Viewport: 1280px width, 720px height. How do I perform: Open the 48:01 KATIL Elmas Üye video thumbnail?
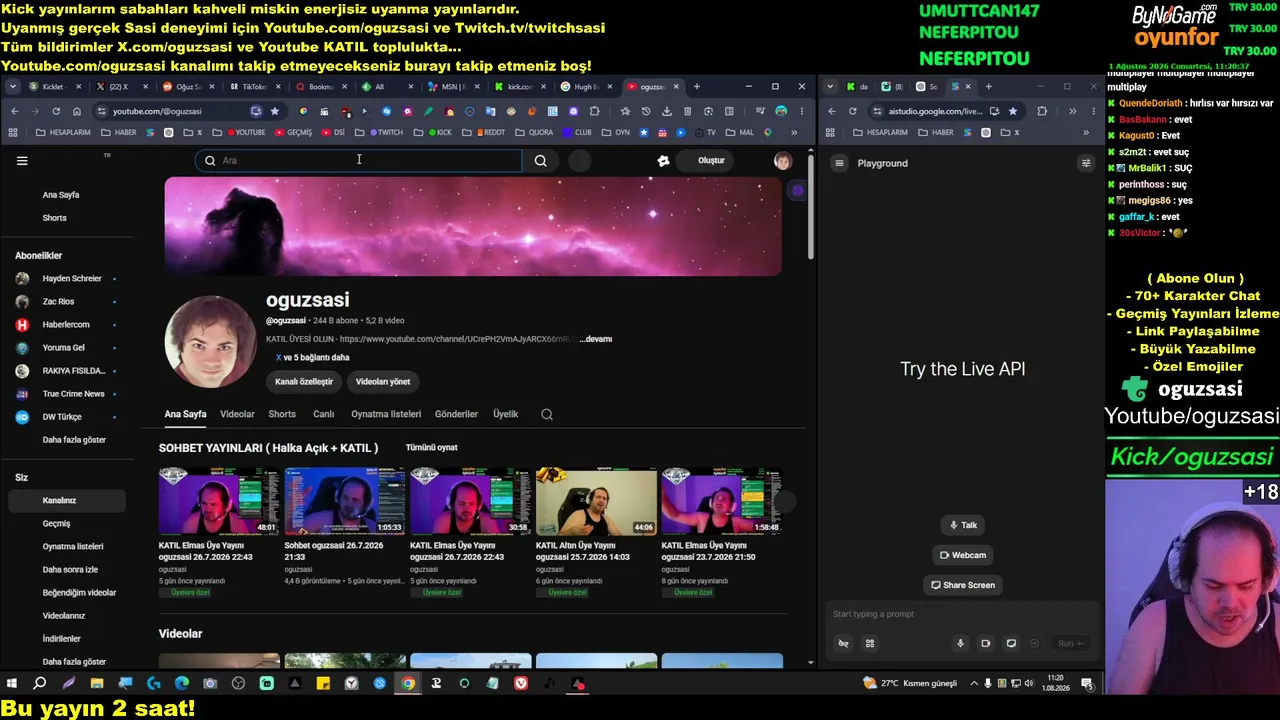pyautogui.click(x=219, y=501)
